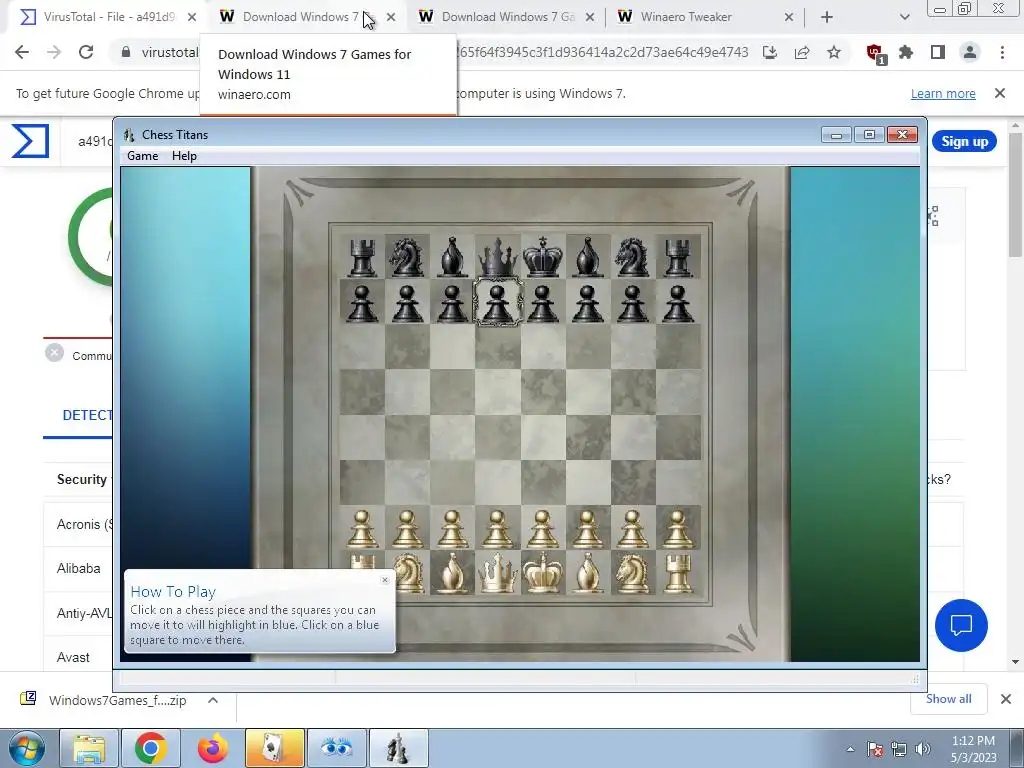The image size is (1024, 768).
Task: Dismiss the Chrome update info bar
Action: 1000,93
